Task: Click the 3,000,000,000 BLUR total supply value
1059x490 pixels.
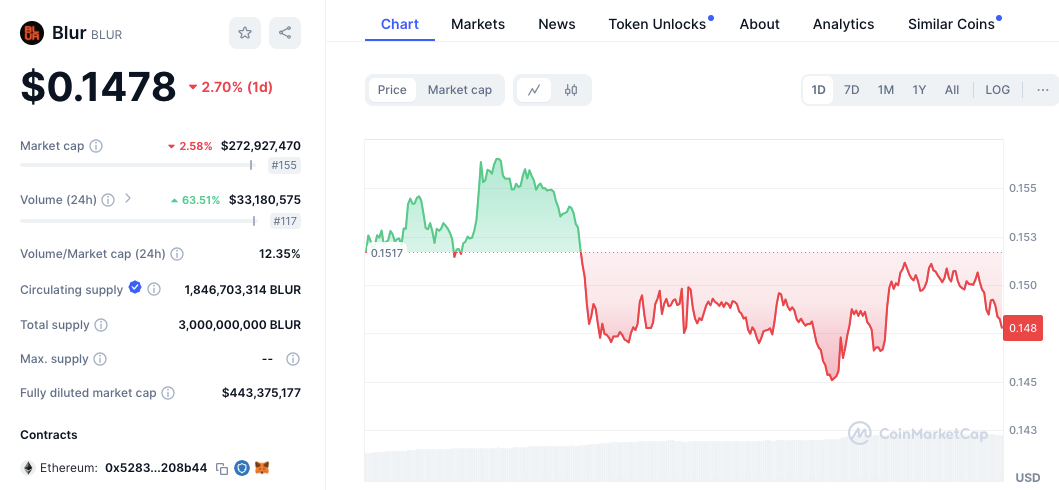Action: (240, 325)
